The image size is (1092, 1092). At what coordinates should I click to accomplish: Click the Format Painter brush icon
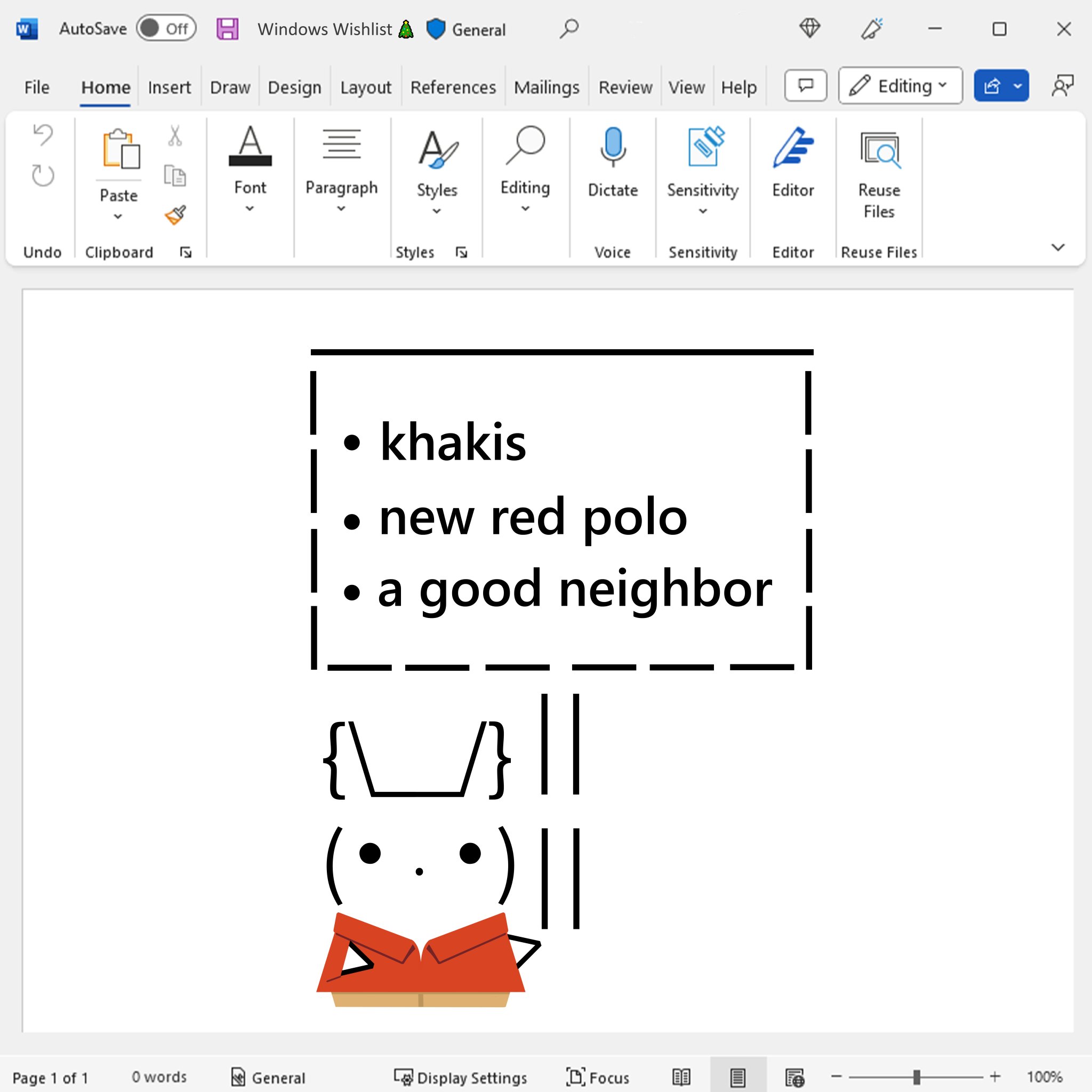pos(175,215)
